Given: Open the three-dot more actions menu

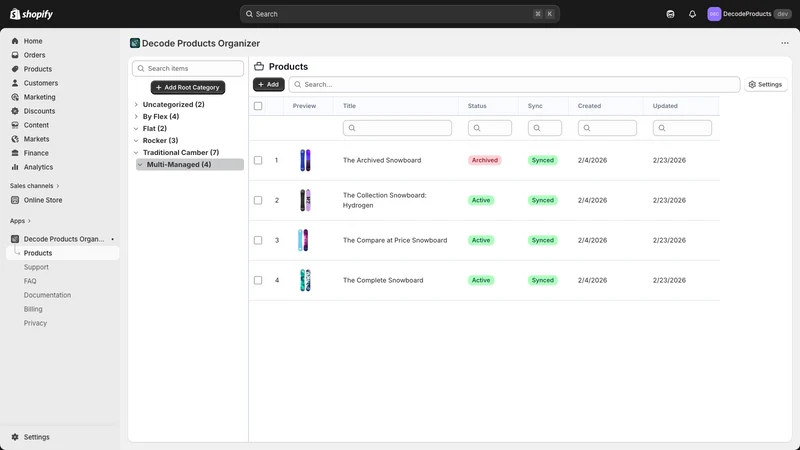Looking at the screenshot, I should coord(785,43).
